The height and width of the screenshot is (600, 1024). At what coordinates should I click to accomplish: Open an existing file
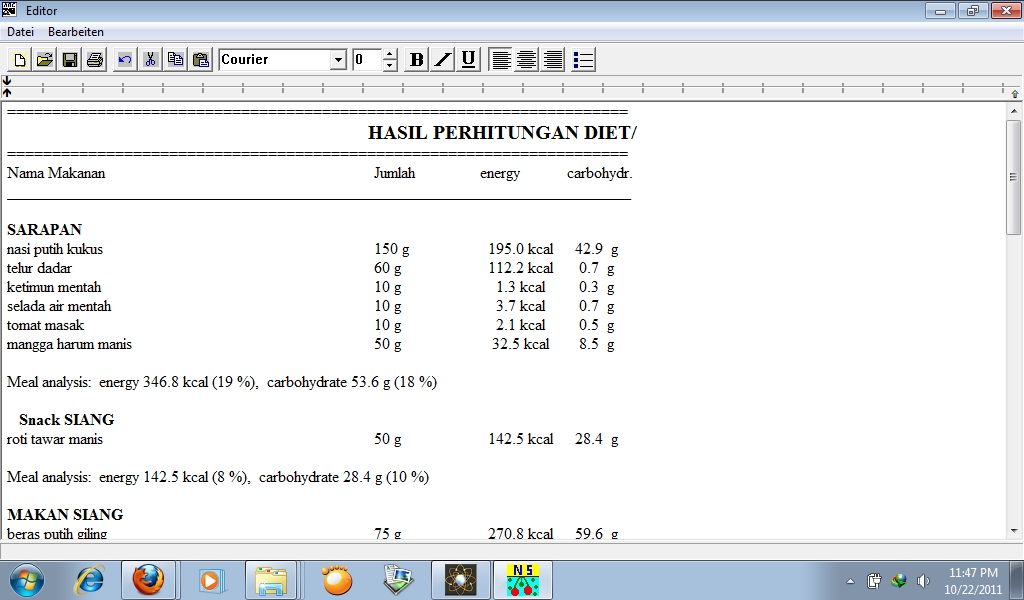43,59
